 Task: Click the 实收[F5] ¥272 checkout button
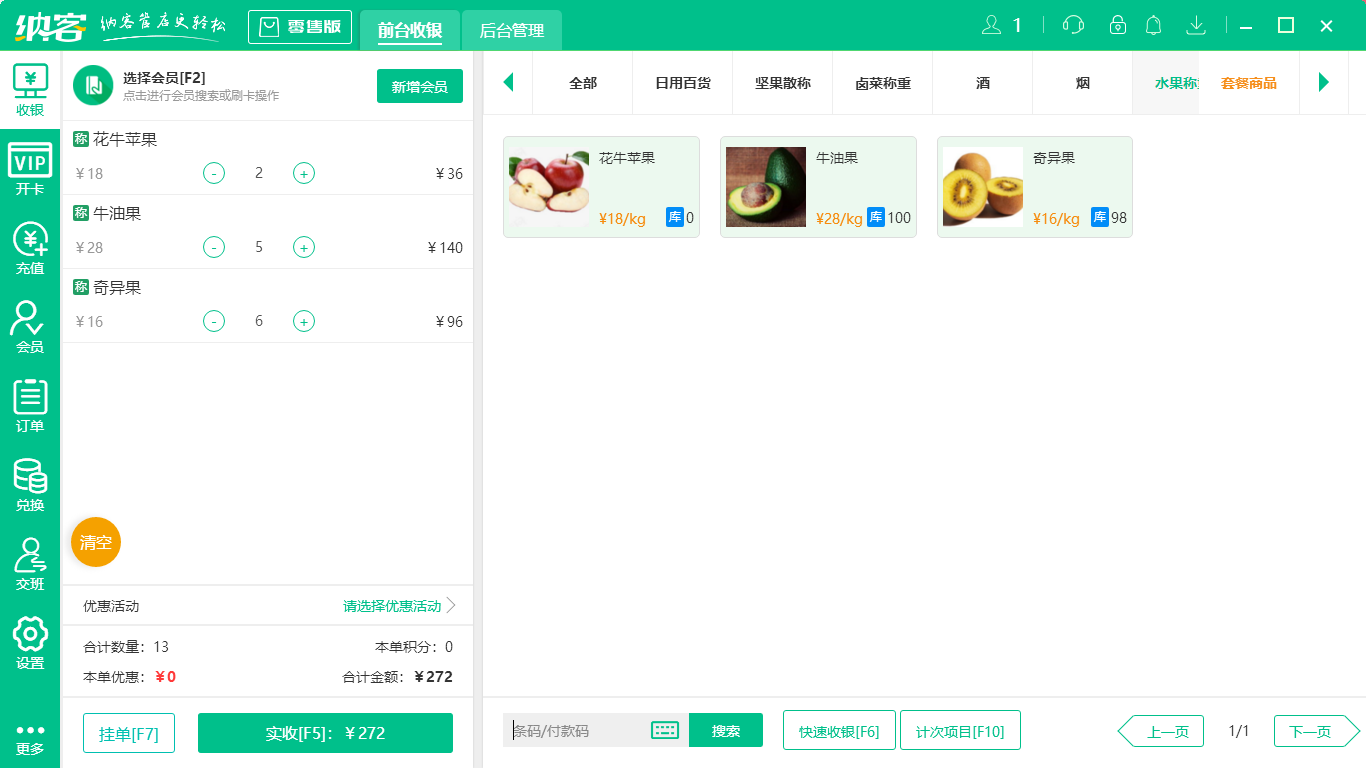(x=325, y=733)
